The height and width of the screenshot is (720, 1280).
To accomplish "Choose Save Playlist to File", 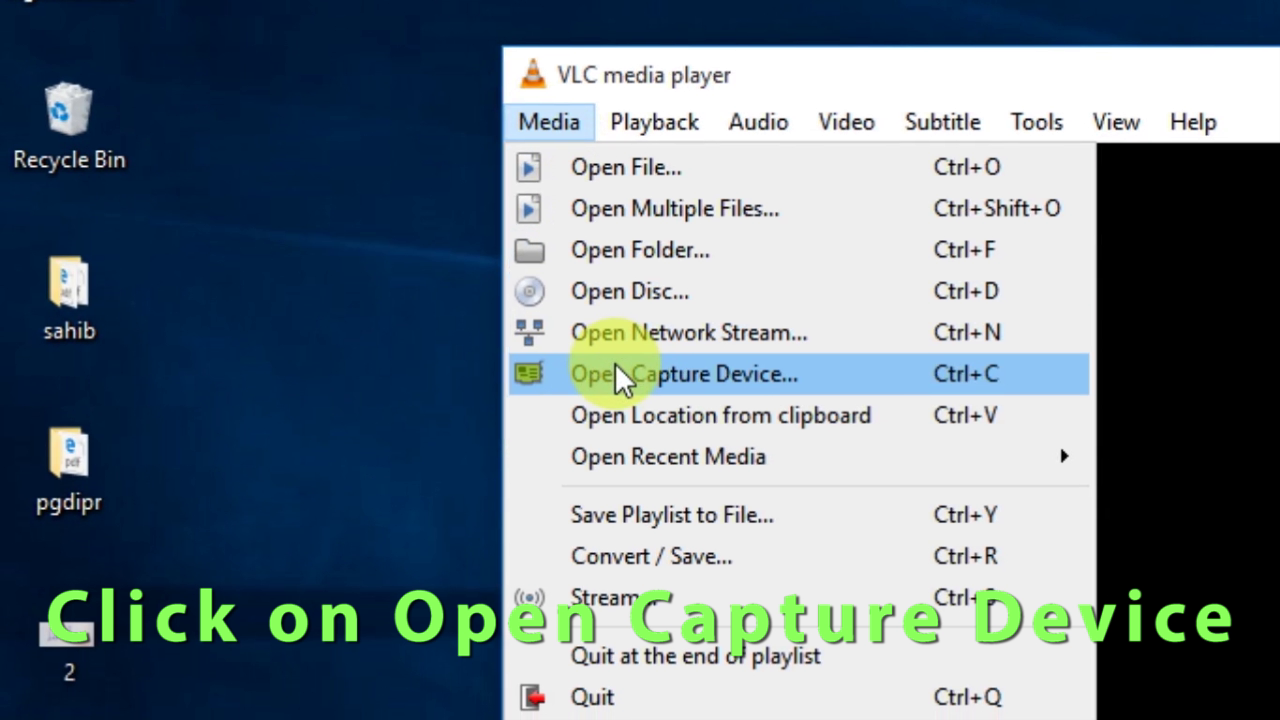I will pos(799,515).
